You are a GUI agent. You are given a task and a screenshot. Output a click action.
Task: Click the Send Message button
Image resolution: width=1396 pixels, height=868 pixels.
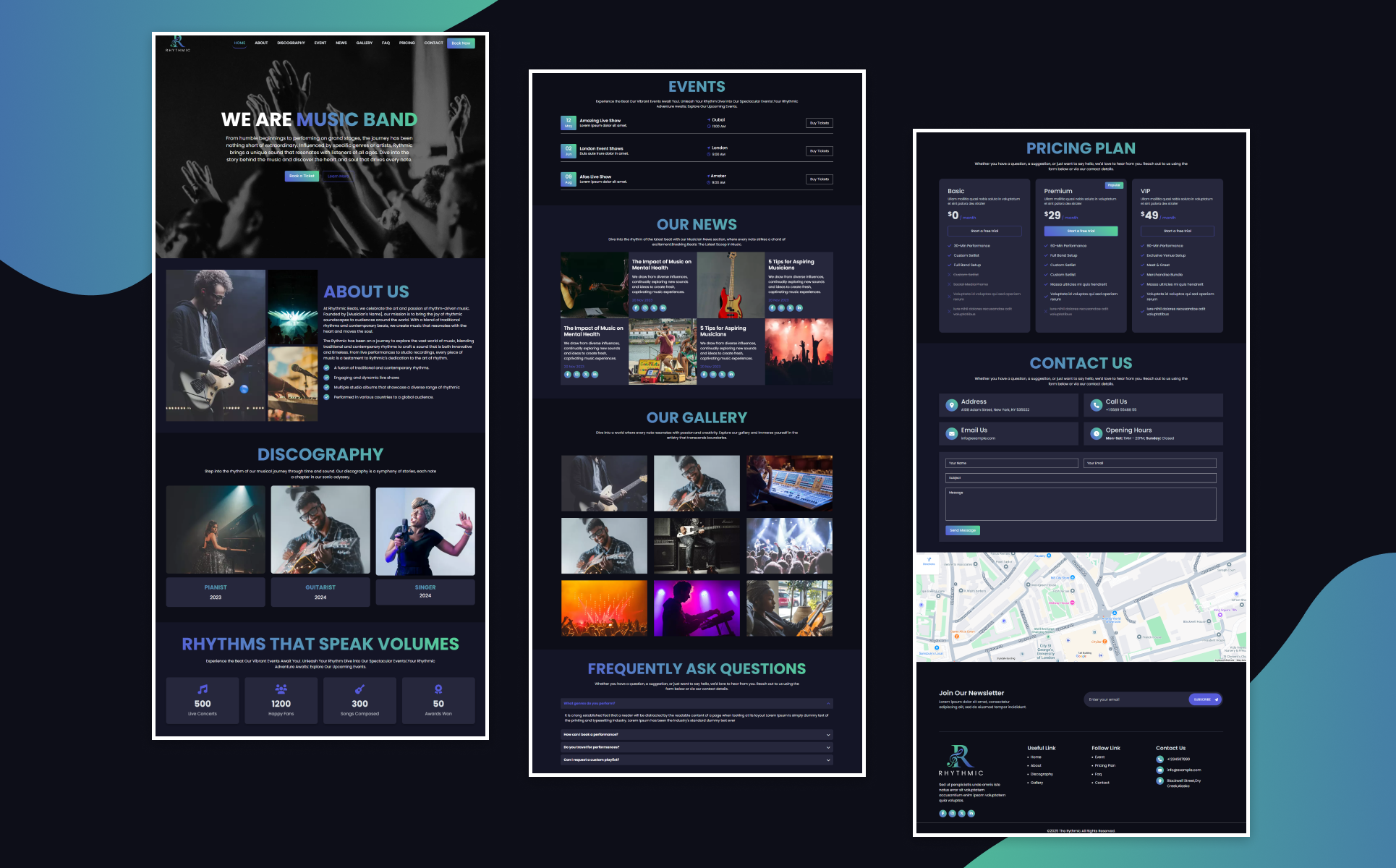pos(963,530)
